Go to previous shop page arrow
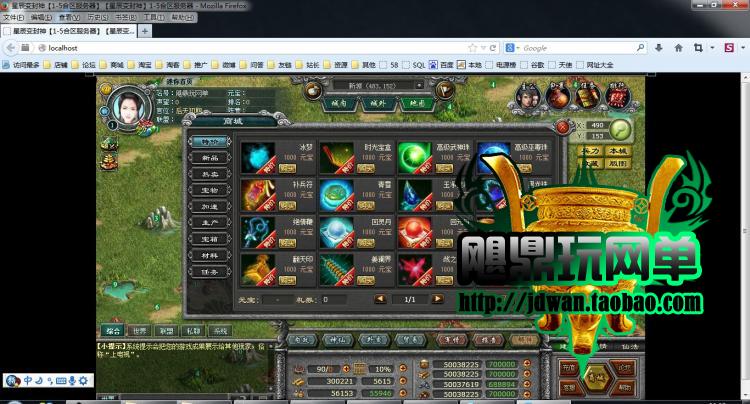The width and height of the screenshot is (750, 404). 380,299
